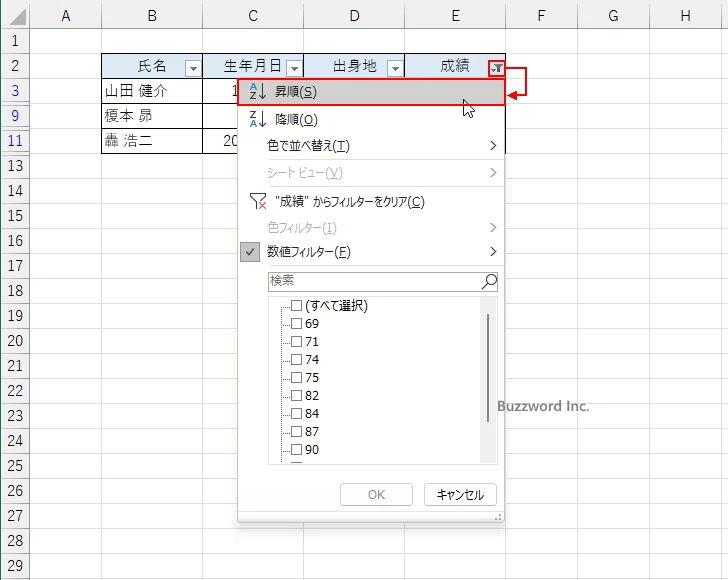Expand the 色フィルター submenu arrow
Viewport: 728px width, 580px height.
(493, 228)
